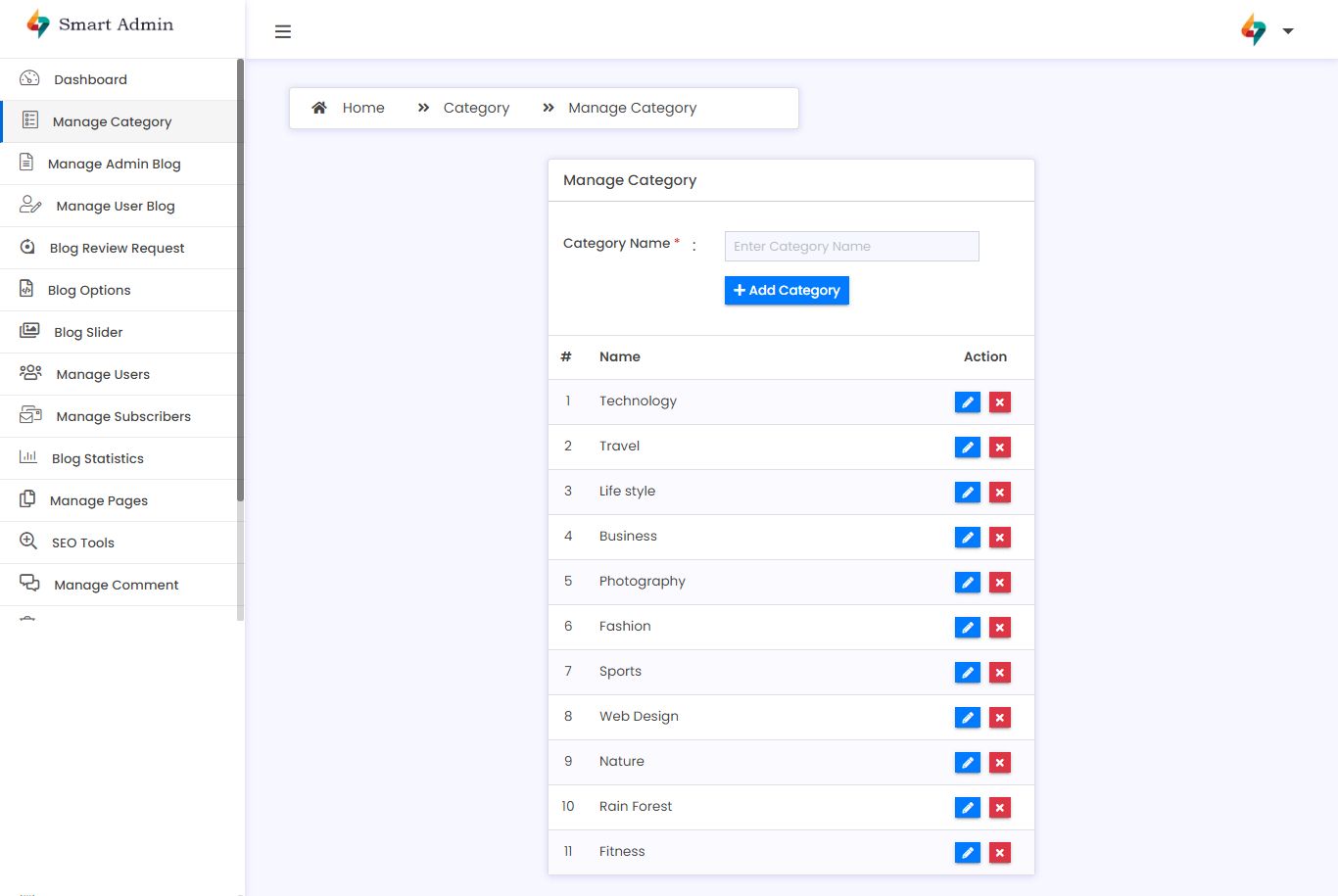This screenshot has height=896, width=1338.
Task: Open Manage Admin Blog in sidebar
Action: click(x=114, y=164)
